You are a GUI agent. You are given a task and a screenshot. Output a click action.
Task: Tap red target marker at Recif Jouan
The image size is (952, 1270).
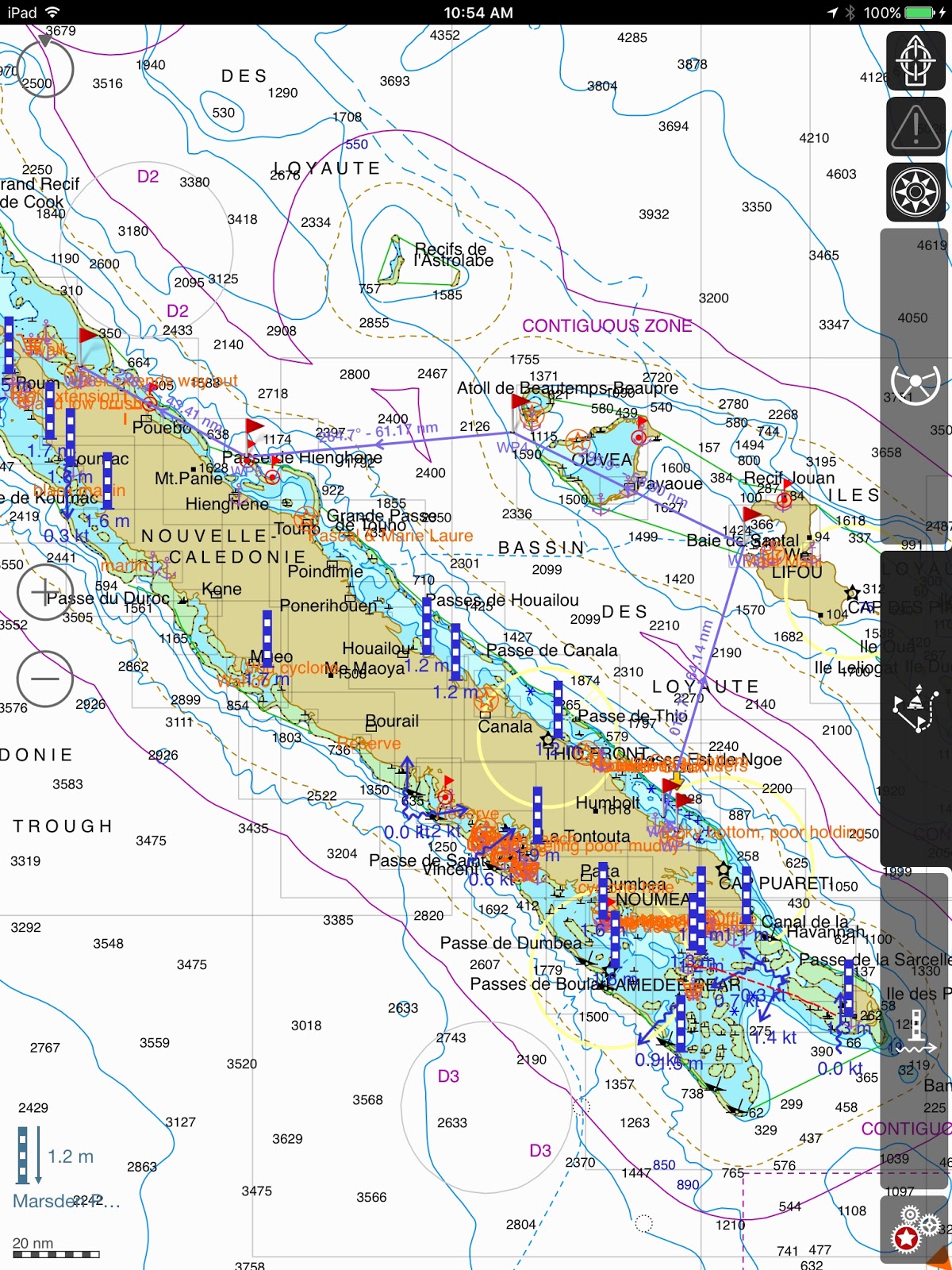(785, 499)
